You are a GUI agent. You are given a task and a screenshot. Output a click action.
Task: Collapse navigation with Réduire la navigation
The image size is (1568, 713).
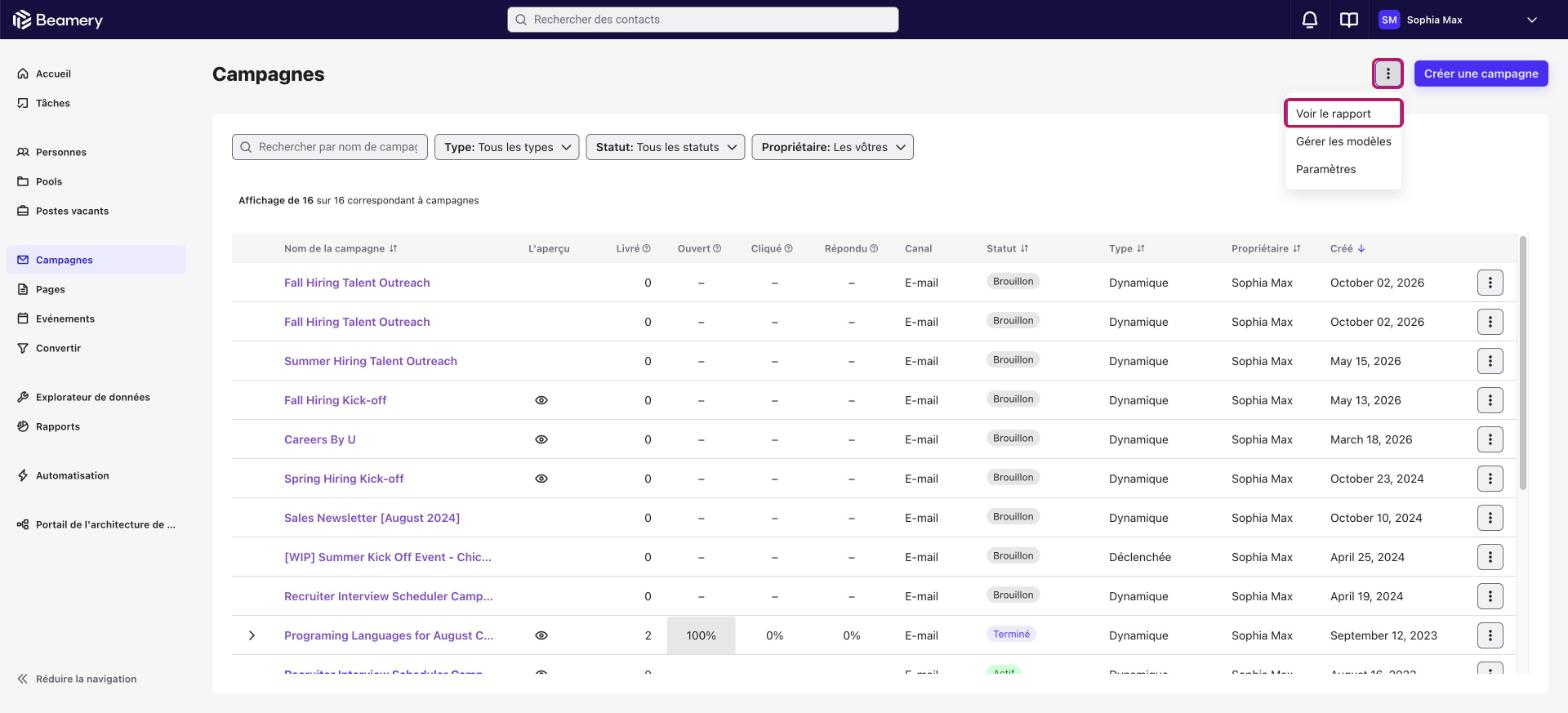tap(77, 679)
